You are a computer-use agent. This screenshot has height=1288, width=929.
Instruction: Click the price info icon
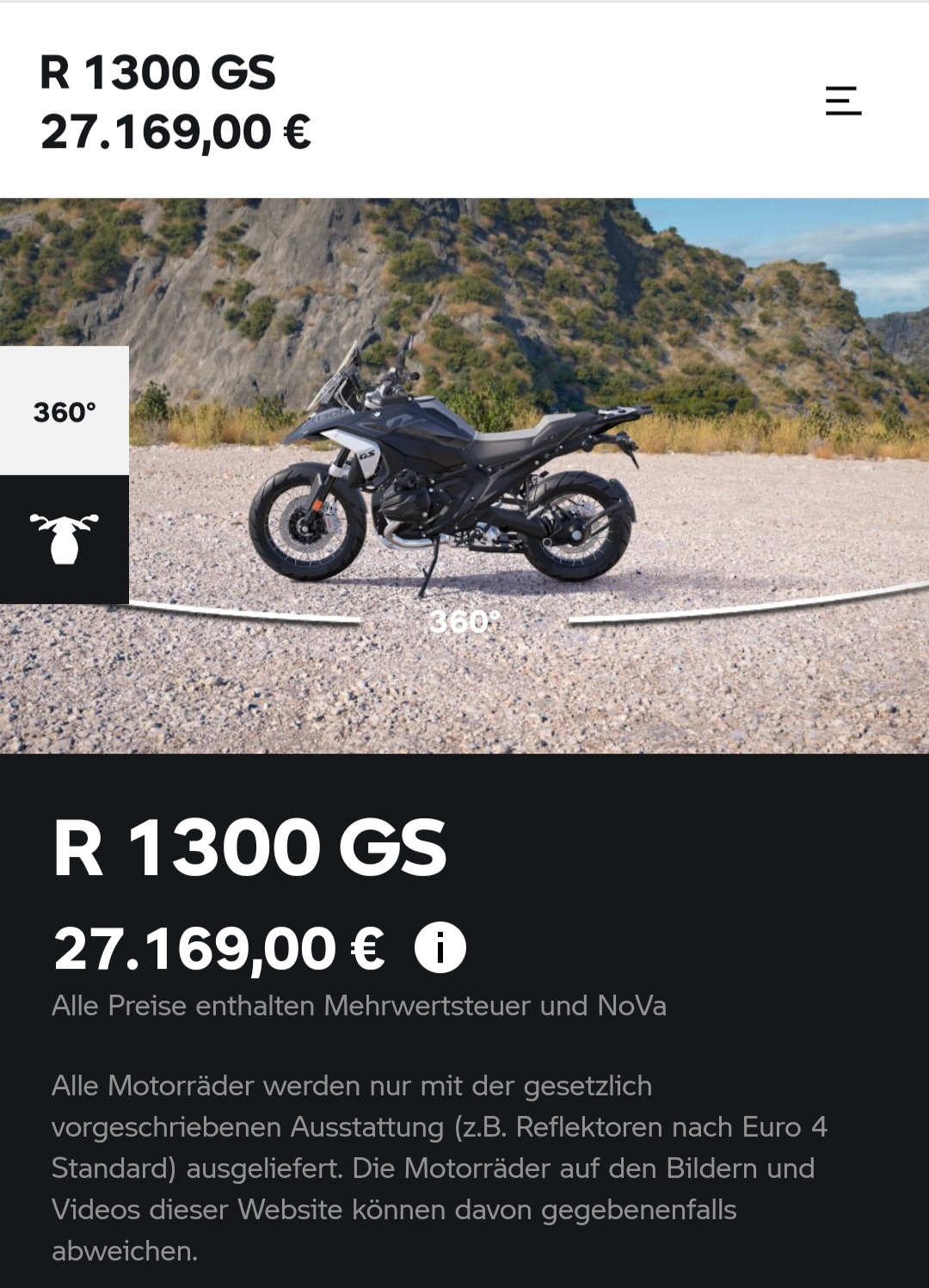coord(440,948)
